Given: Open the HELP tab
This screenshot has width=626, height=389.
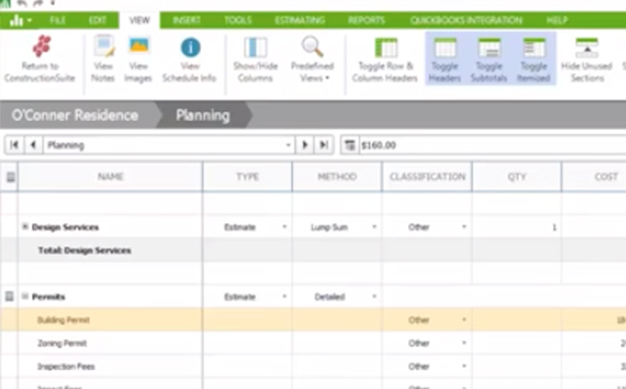Looking at the screenshot, I should coord(557,20).
